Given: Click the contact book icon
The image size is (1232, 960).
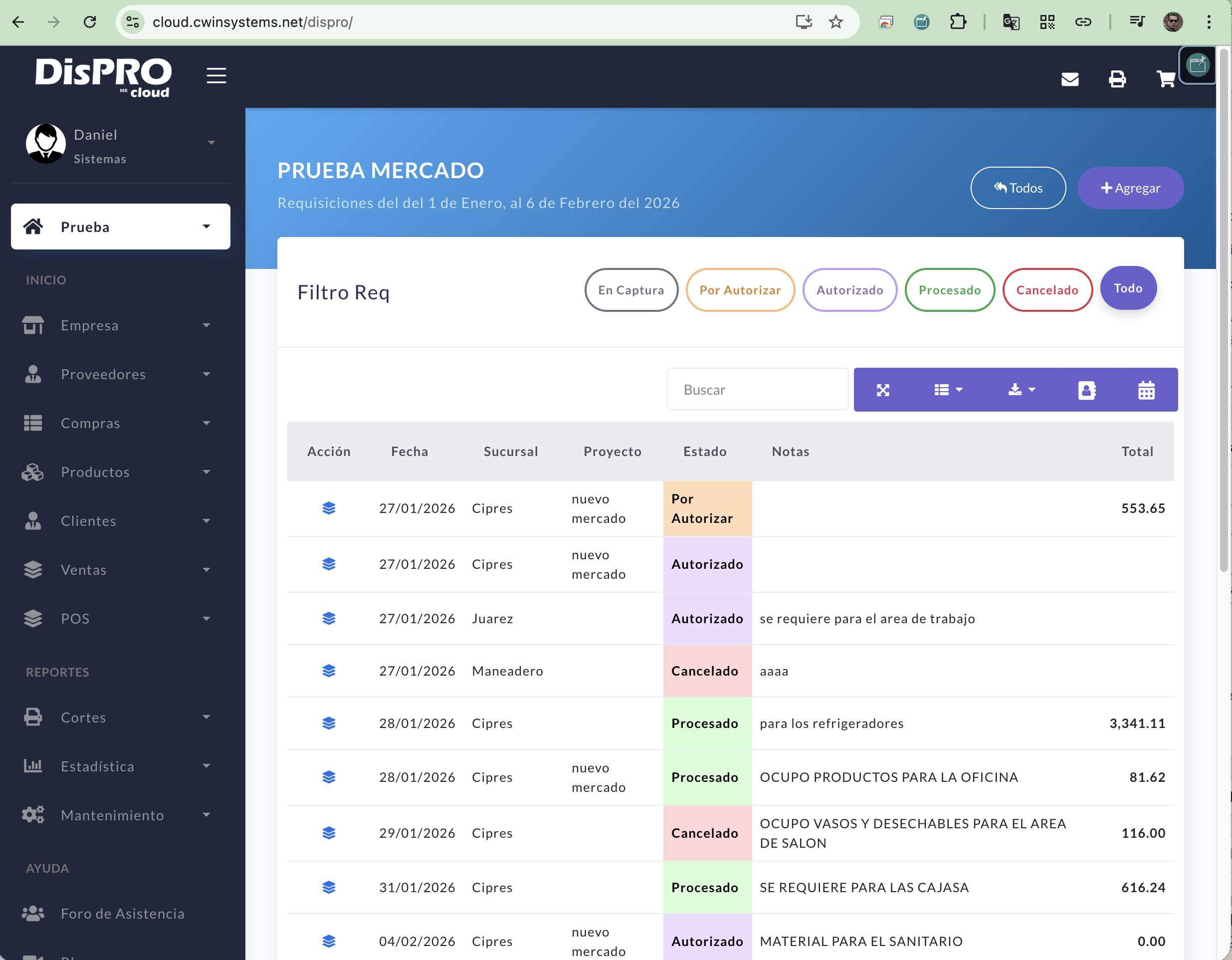Looking at the screenshot, I should coord(1086,390).
